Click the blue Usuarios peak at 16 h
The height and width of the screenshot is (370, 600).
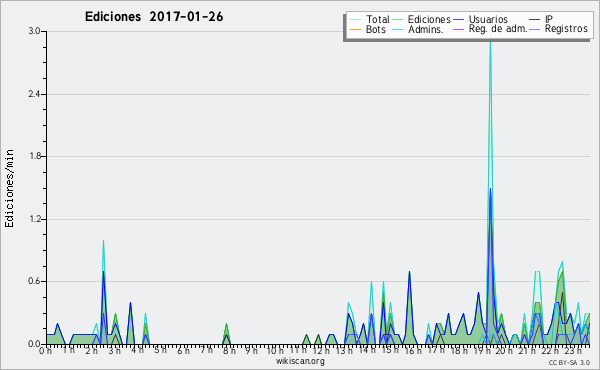coord(409,272)
